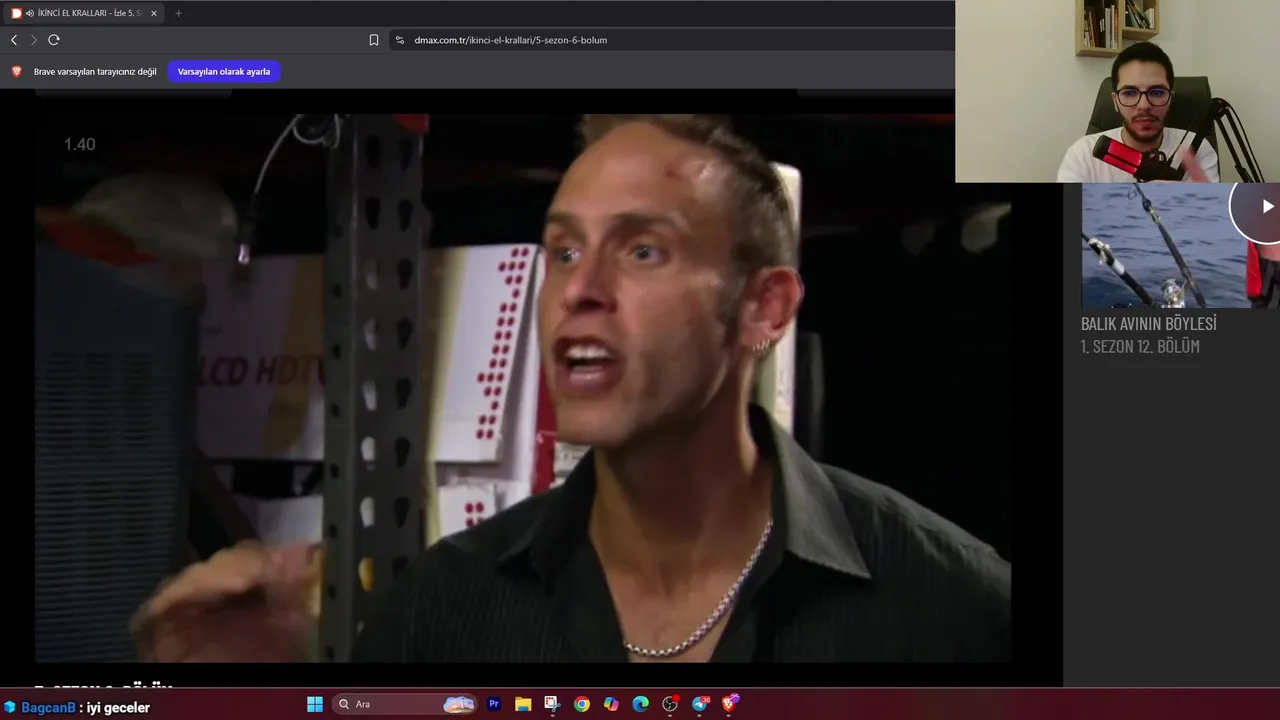This screenshot has width=1280, height=720.
Task: Mute the tab via its speaker icon
Action: tap(30, 13)
